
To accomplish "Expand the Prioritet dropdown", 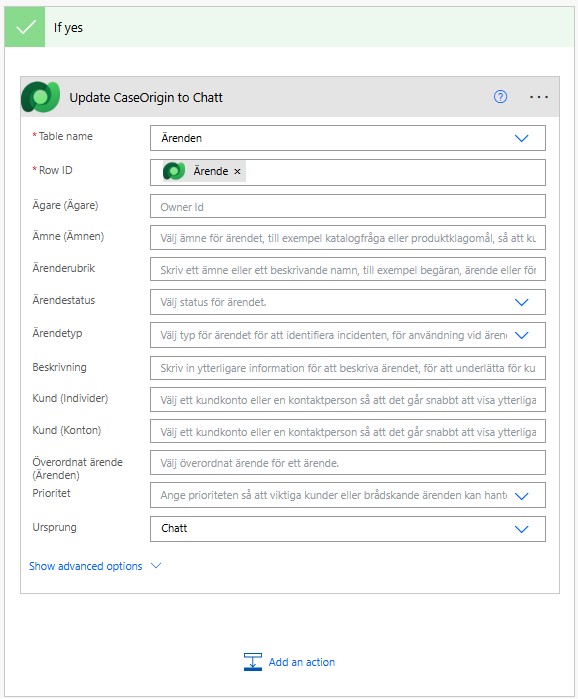I will pyautogui.click(x=521, y=496).
